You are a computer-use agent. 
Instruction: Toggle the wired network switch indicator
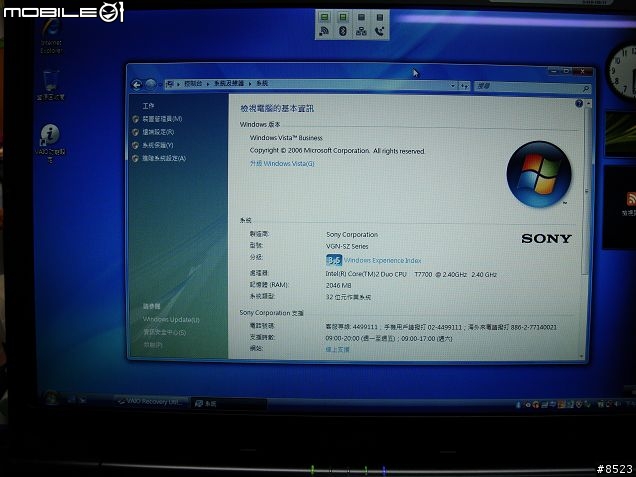click(361, 17)
